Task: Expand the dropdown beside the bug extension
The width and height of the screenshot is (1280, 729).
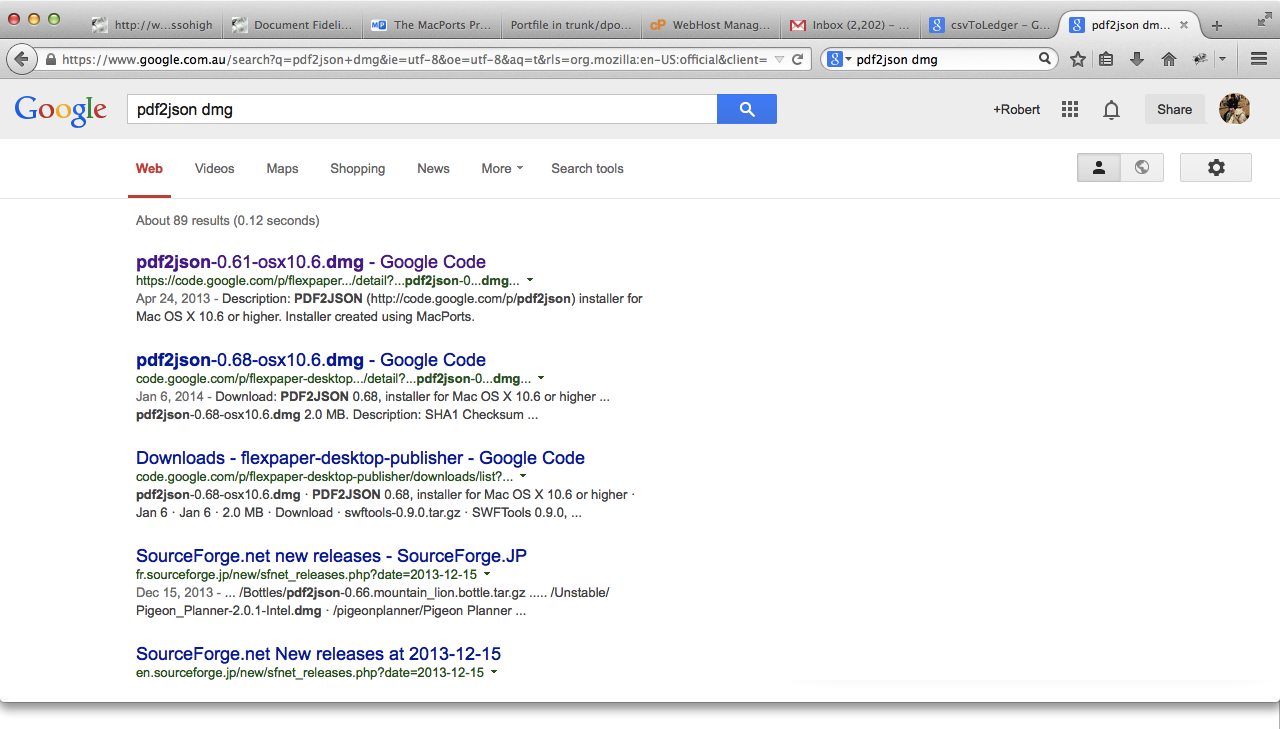Action: [x=1222, y=59]
